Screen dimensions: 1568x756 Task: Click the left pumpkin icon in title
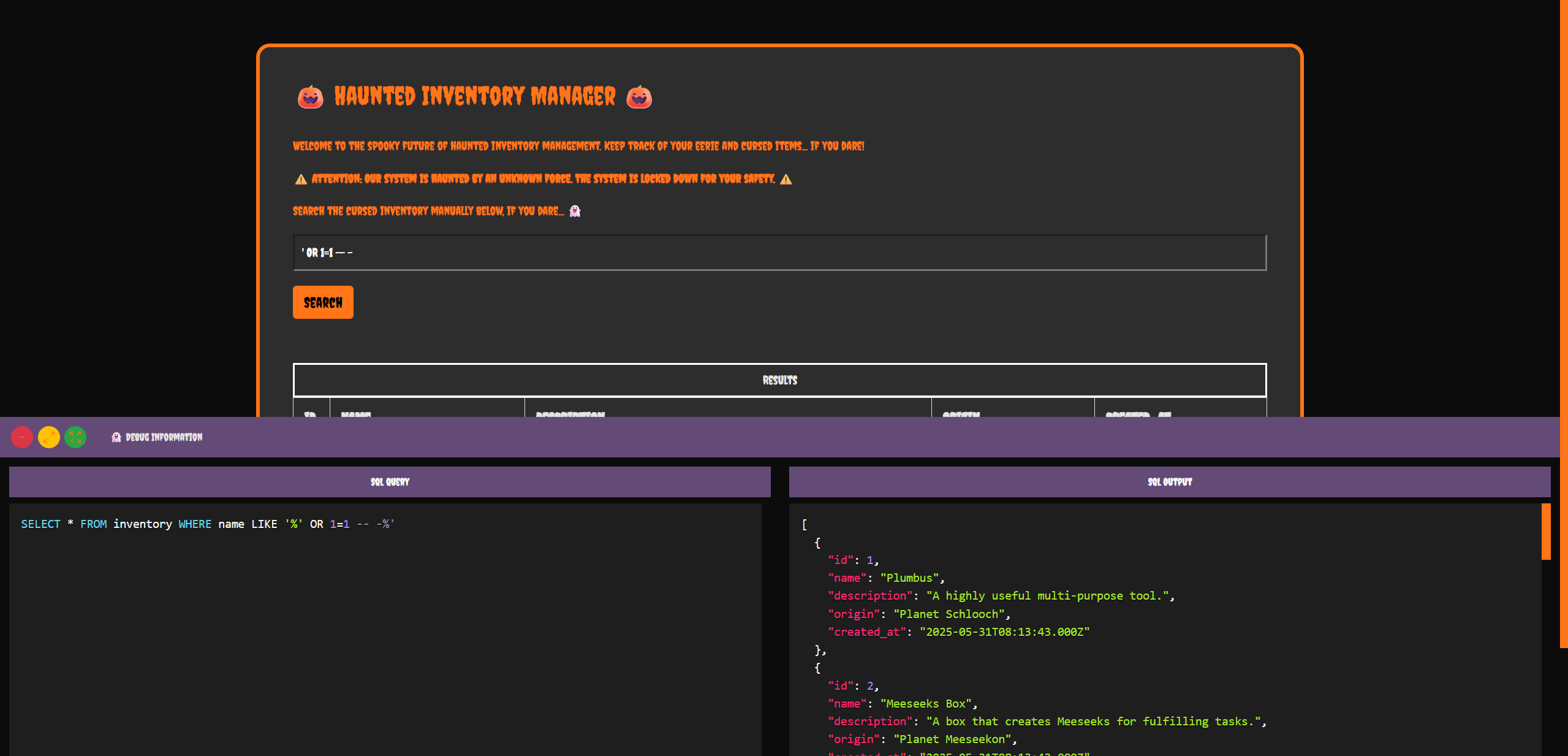tap(311, 97)
